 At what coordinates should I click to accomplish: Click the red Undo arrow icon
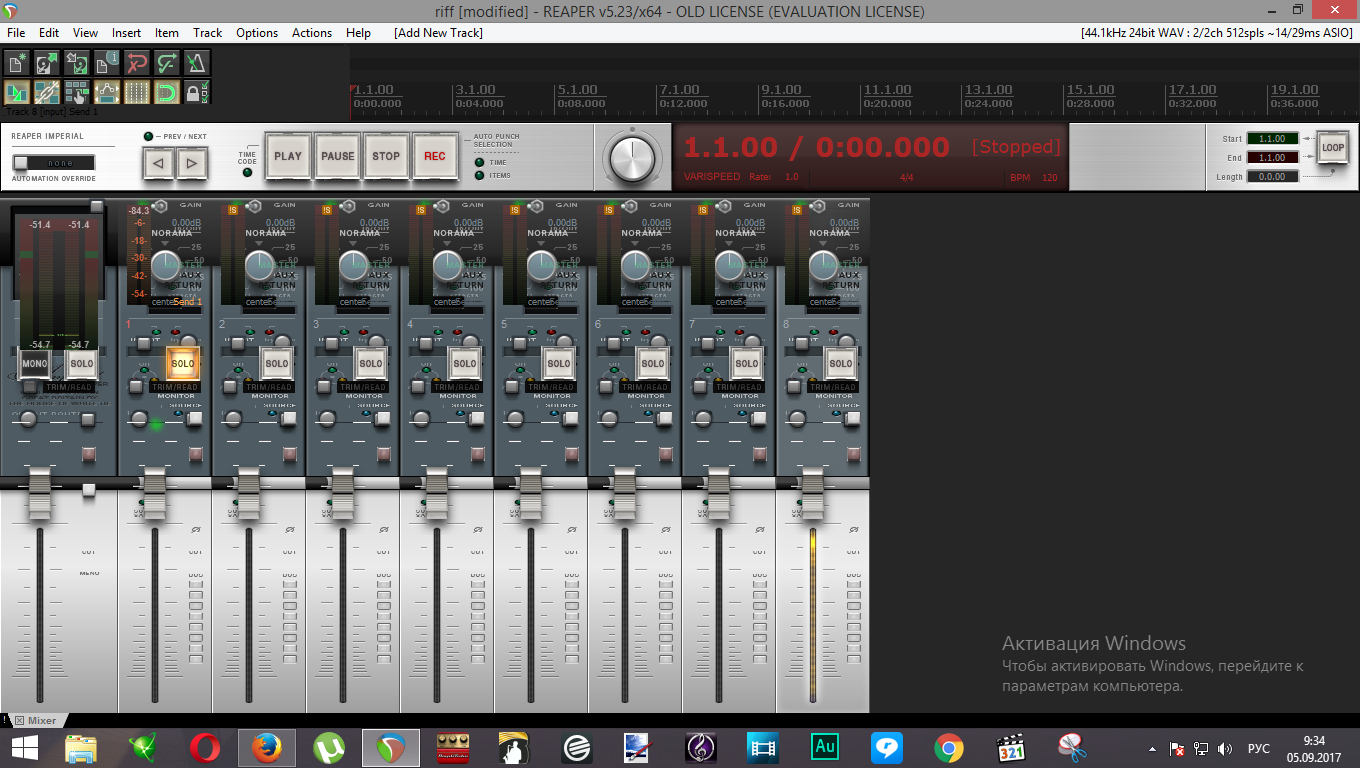tap(137, 63)
